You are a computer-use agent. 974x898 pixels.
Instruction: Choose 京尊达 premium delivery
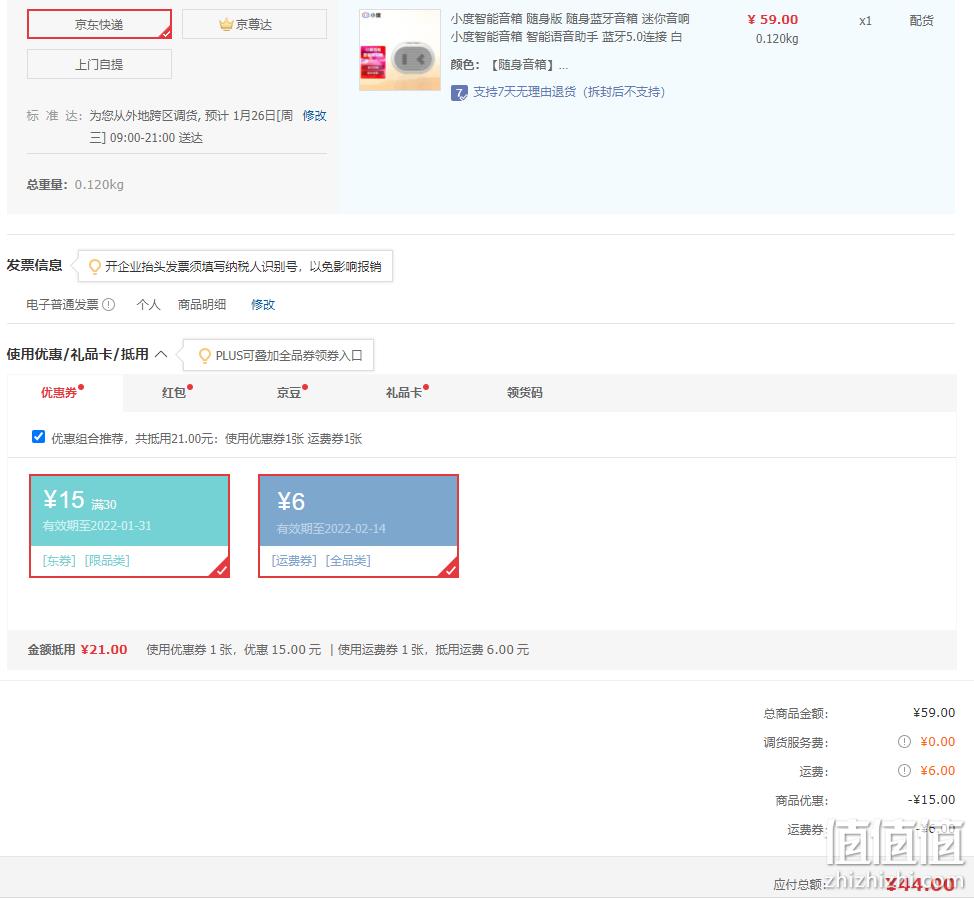(254, 24)
